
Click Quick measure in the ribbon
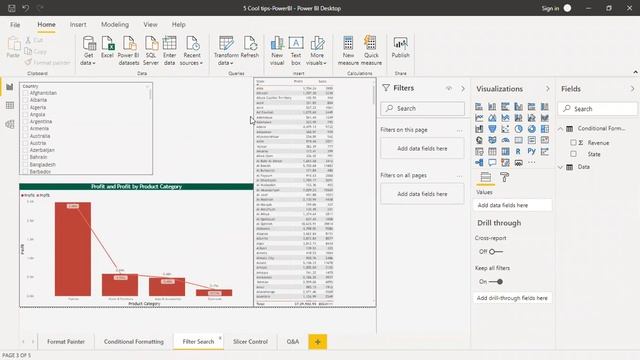(x=371, y=51)
